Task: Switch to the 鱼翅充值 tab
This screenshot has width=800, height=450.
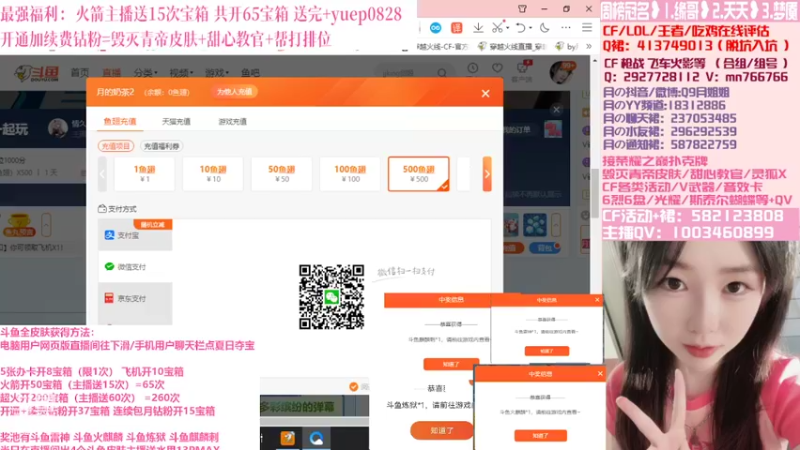Action: pyautogui.click(x=120, y=121)
